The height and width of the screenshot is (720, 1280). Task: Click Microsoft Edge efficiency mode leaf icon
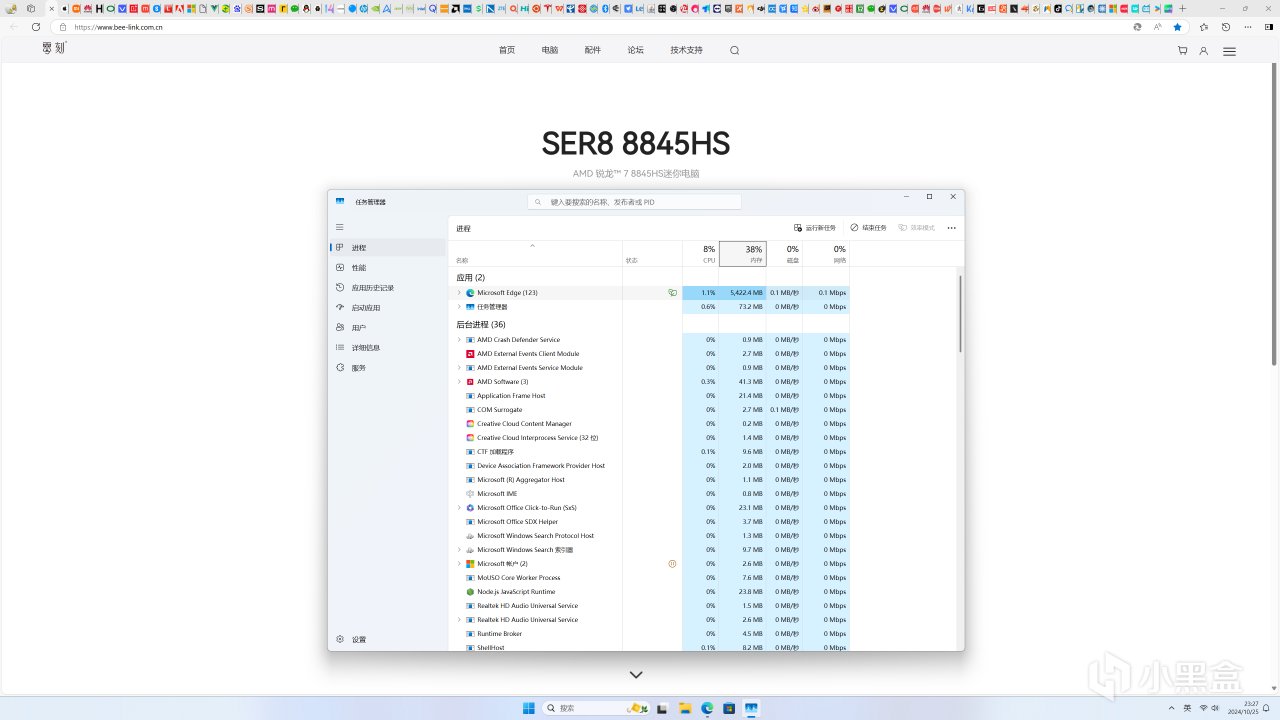pyautogui.click(x=673, y=293)
